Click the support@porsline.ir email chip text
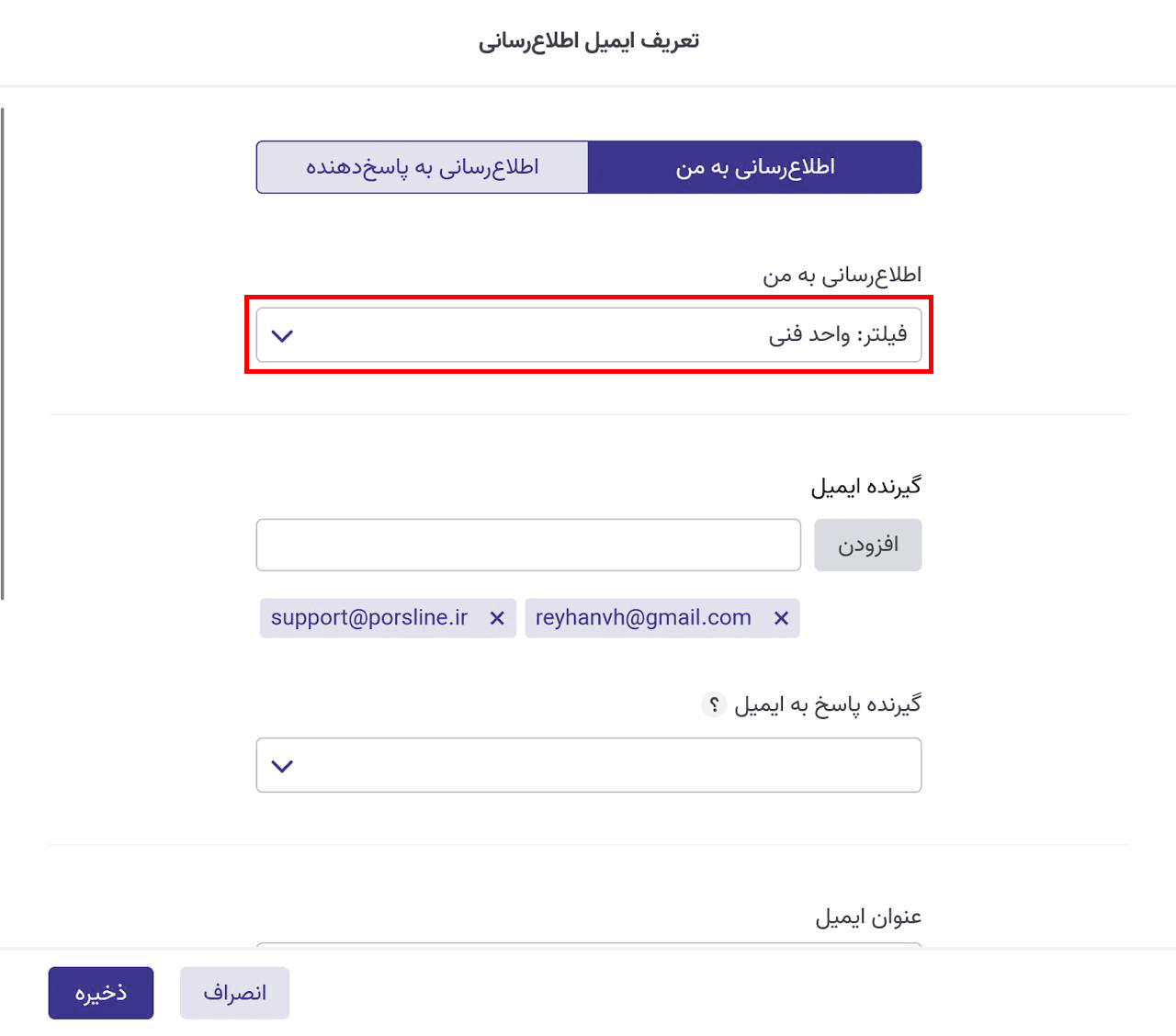1176x1036 pixels. pyautogui.click(x=369, y=618)
